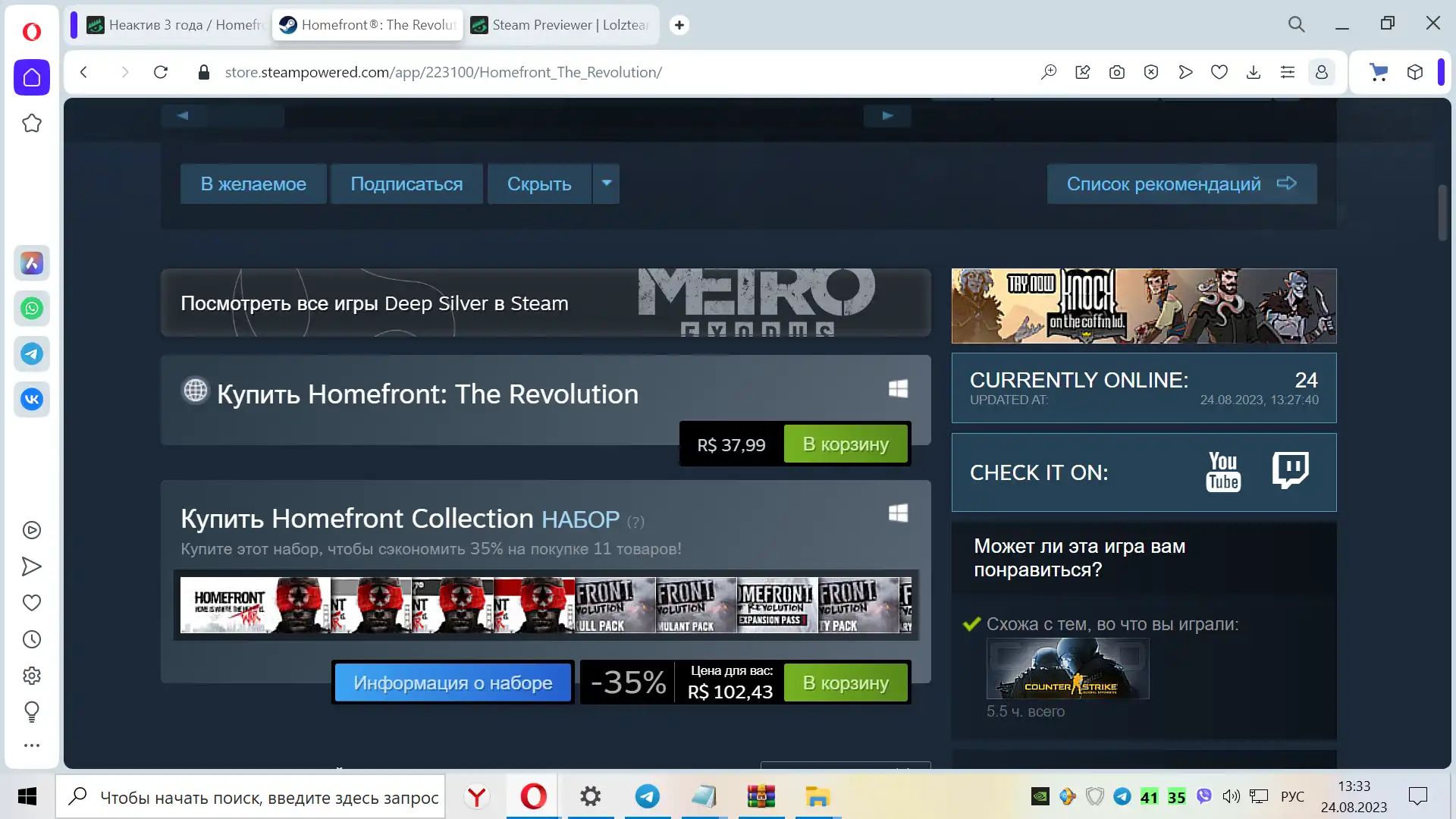Click Информация о наборе button
The width and height of the screenshot is (1456, 819).
(x=453, y=682)
